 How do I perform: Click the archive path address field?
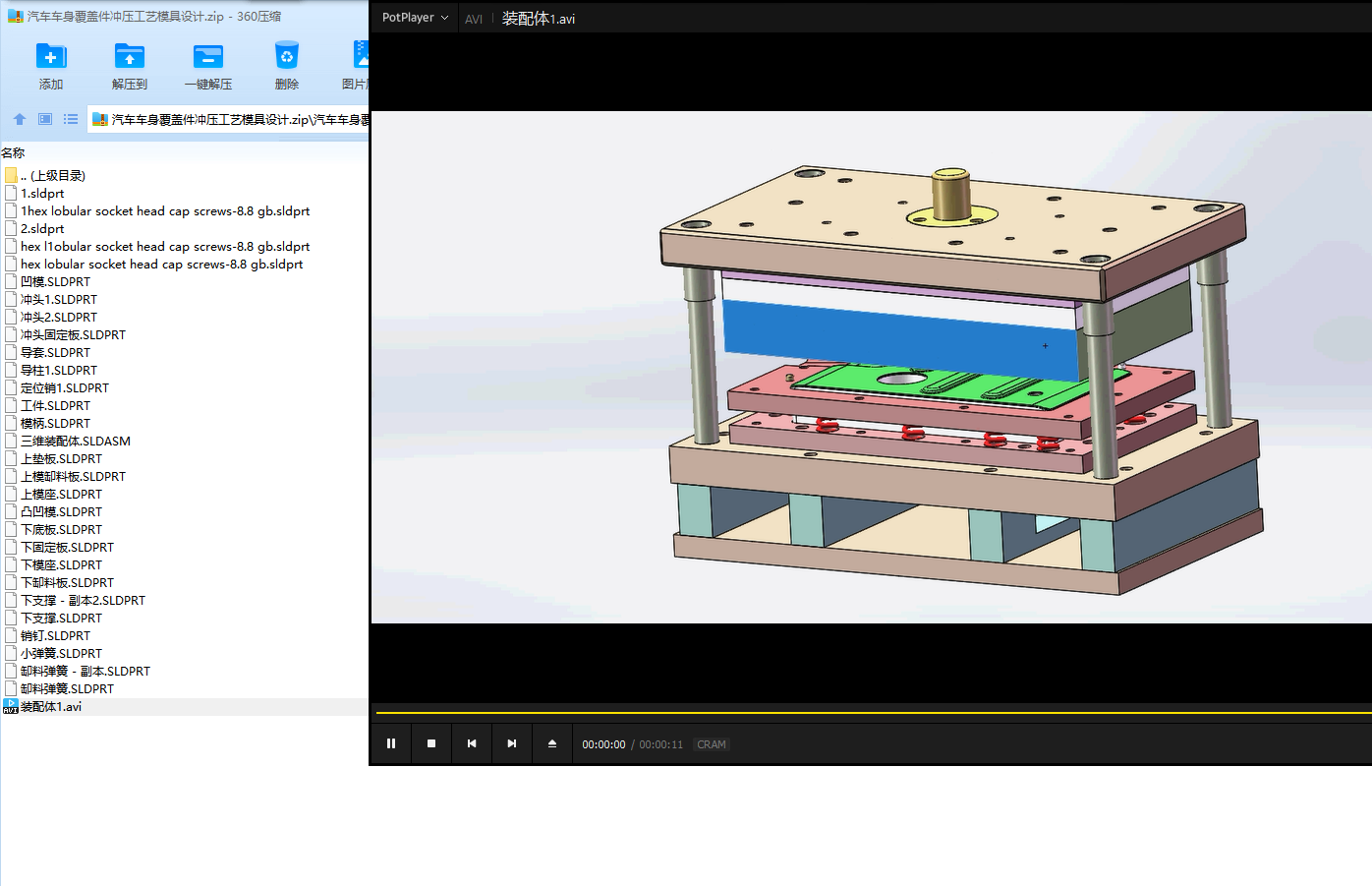[236, 120]
